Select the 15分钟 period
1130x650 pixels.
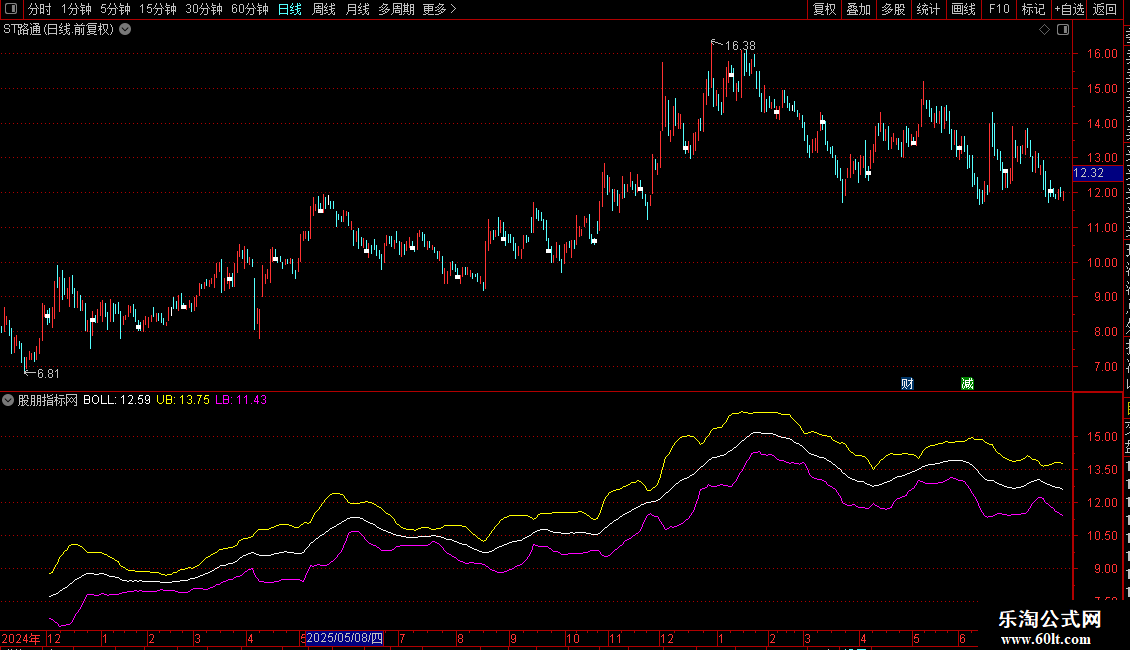pos(158,9)
